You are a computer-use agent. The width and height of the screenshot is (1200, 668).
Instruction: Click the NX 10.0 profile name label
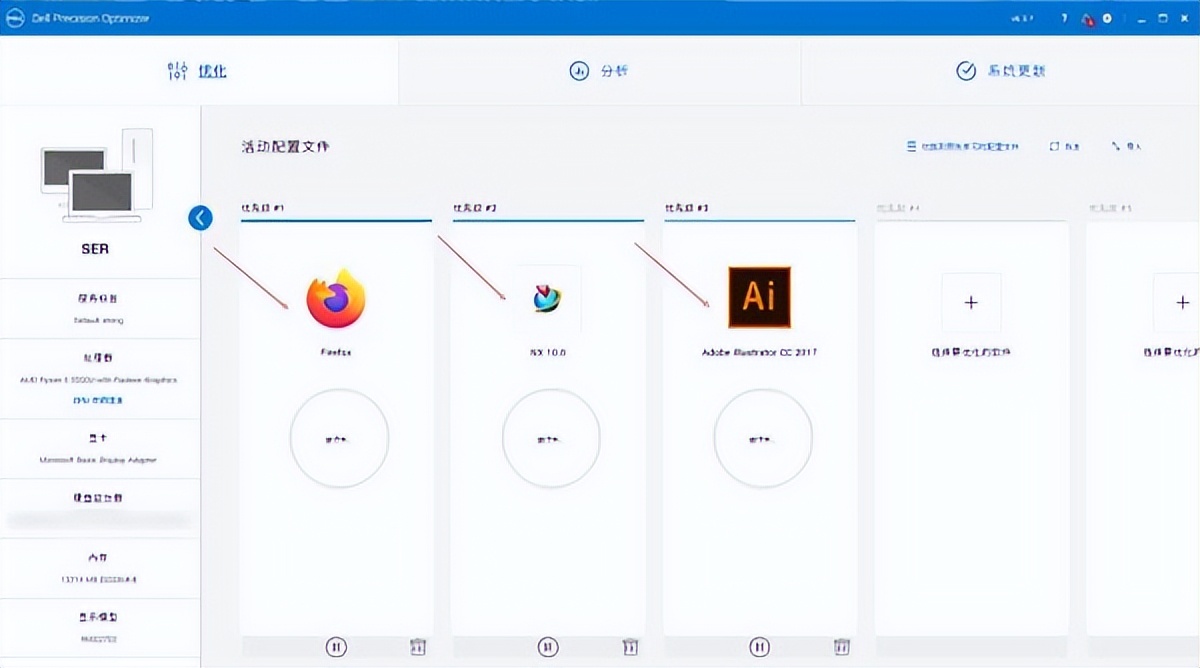pyautogui.click(x=548, y=352)
